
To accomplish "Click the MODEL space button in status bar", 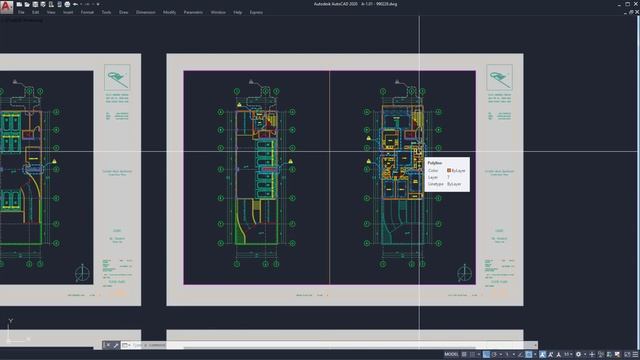I will [x=451, y=355].
